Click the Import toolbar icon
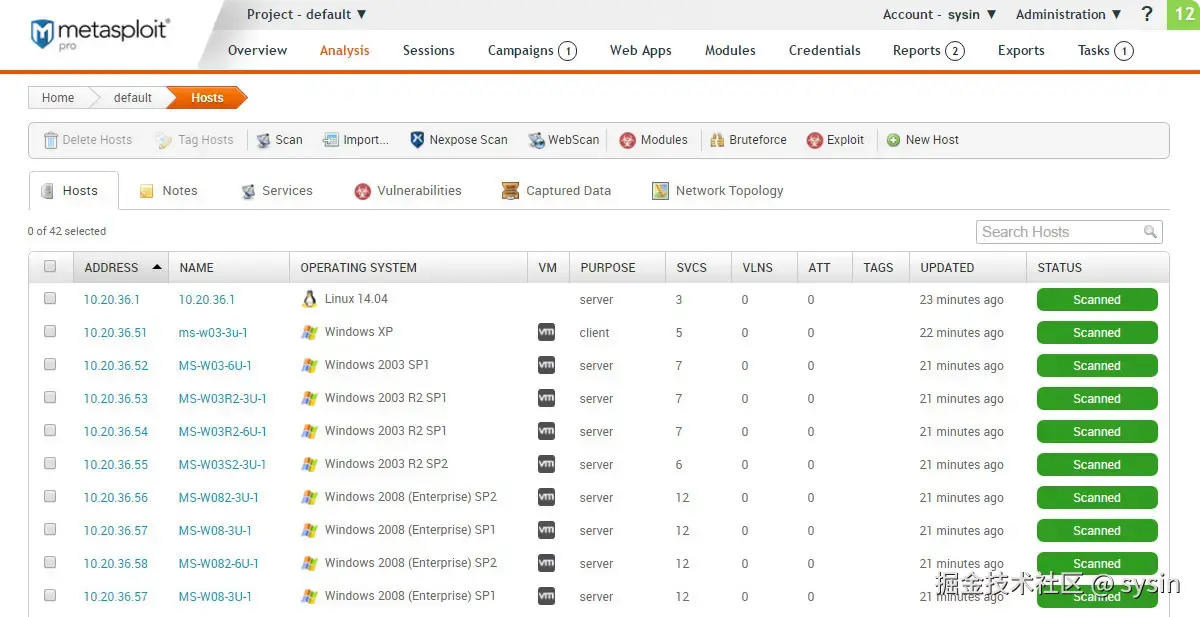Screen dimensions: 1200x617 tap(330, 140)
